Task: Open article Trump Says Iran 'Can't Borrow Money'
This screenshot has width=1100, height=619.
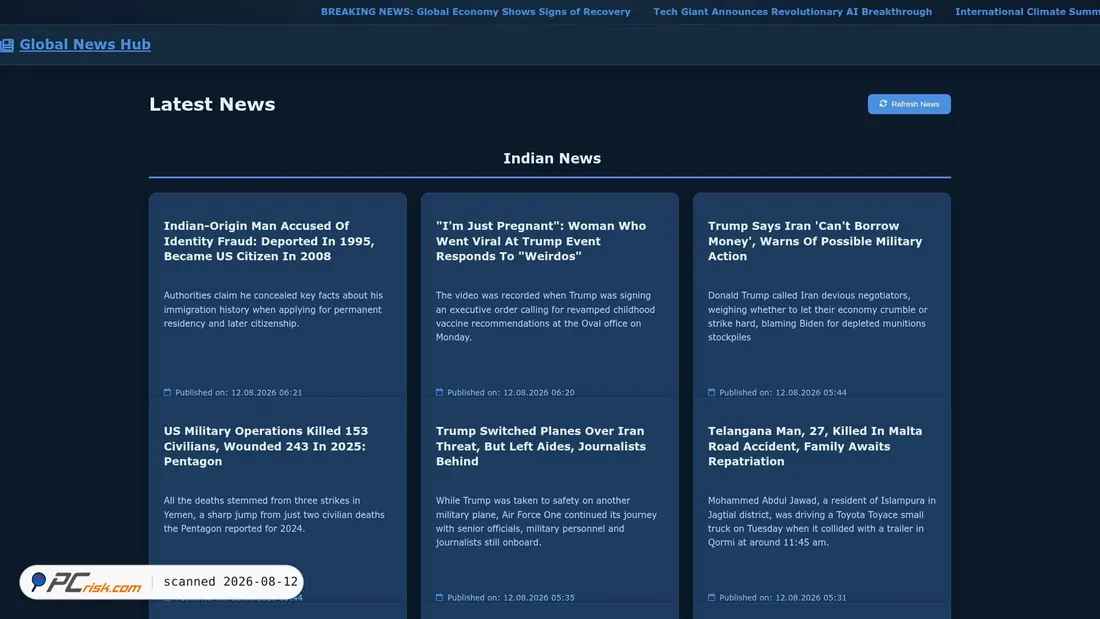Action: coord(815,241)
